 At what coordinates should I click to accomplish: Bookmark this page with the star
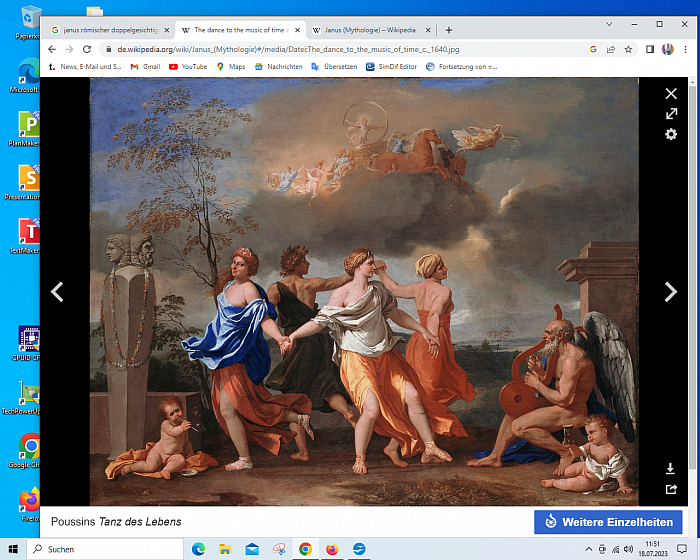(x=628, y=49)
